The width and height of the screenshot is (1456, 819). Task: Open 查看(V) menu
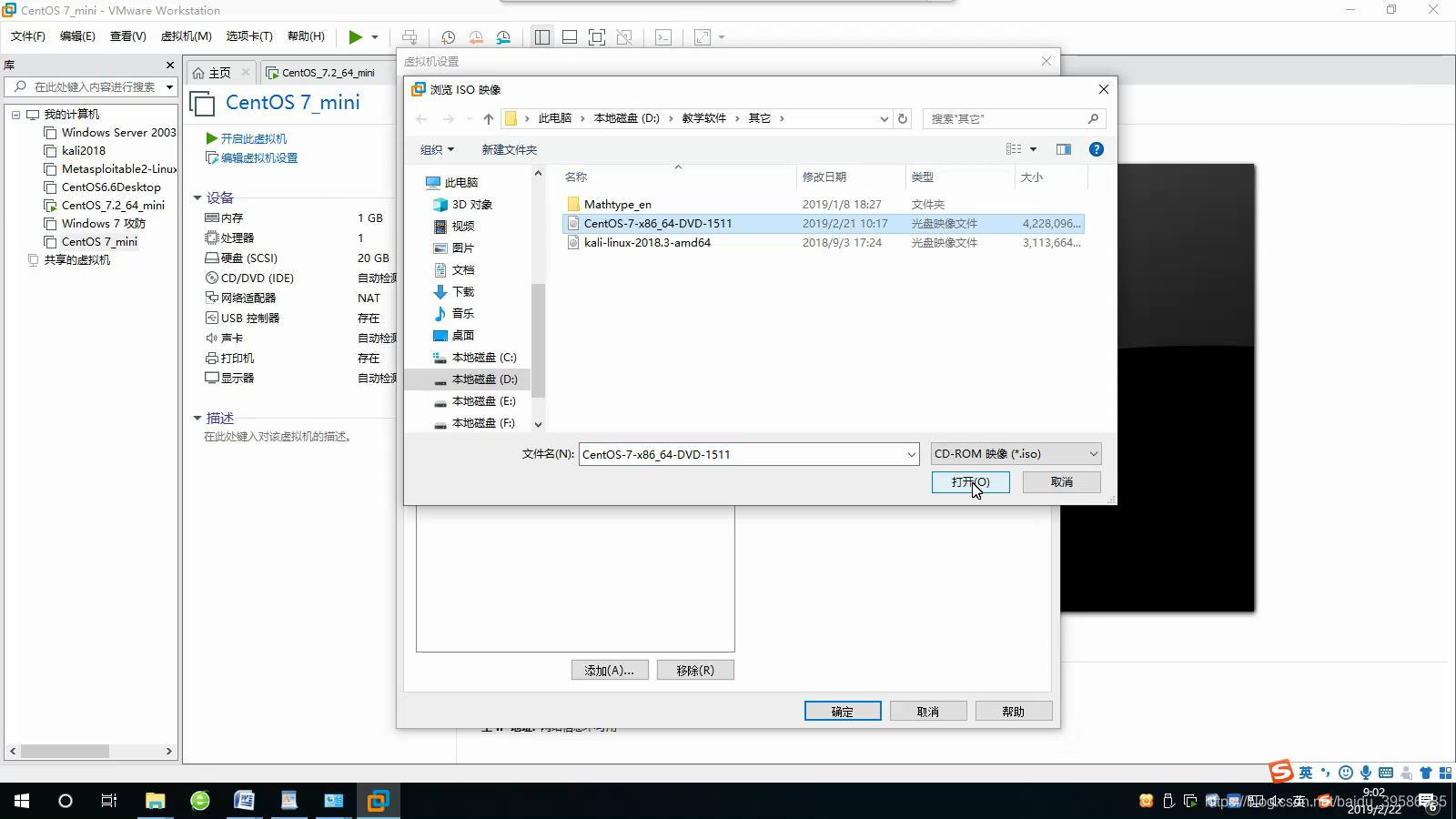click(127, 36)
